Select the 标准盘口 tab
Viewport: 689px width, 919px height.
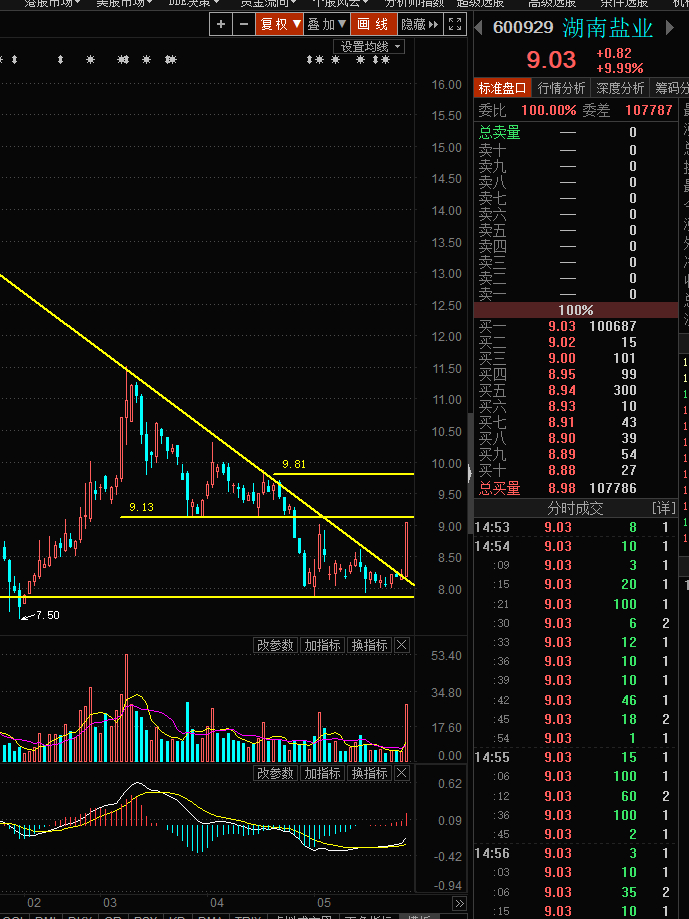coord(502,88)
